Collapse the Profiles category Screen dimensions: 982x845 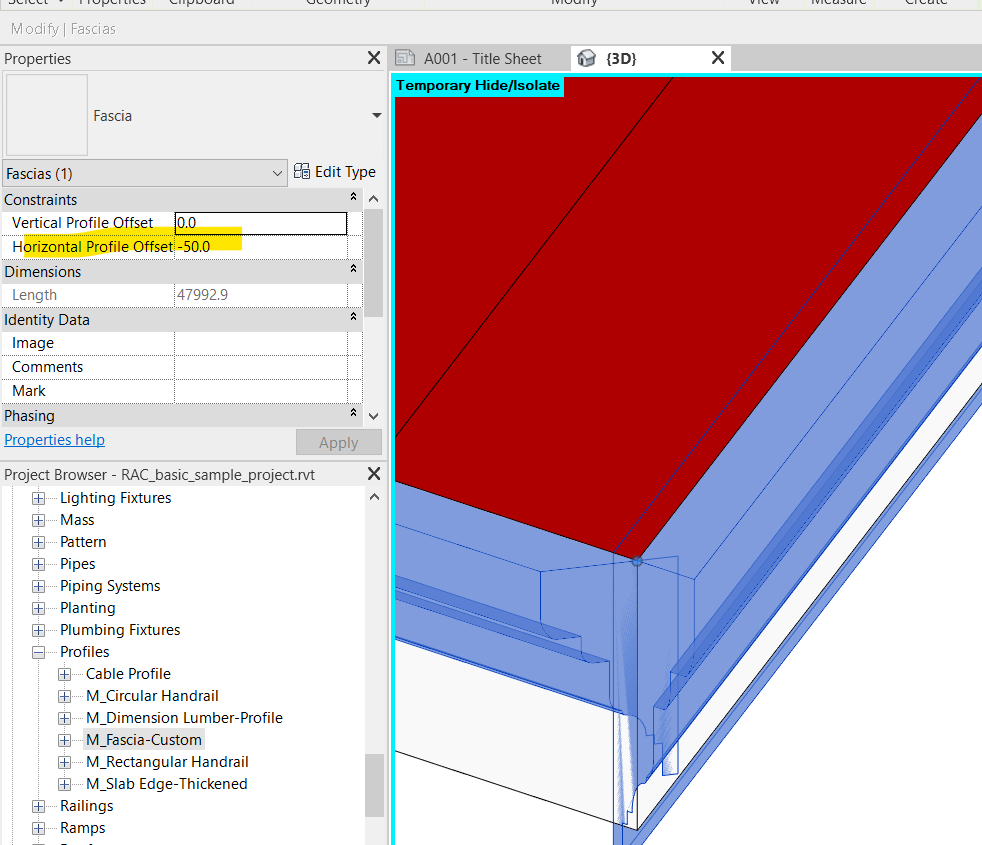tap(38, 651)
